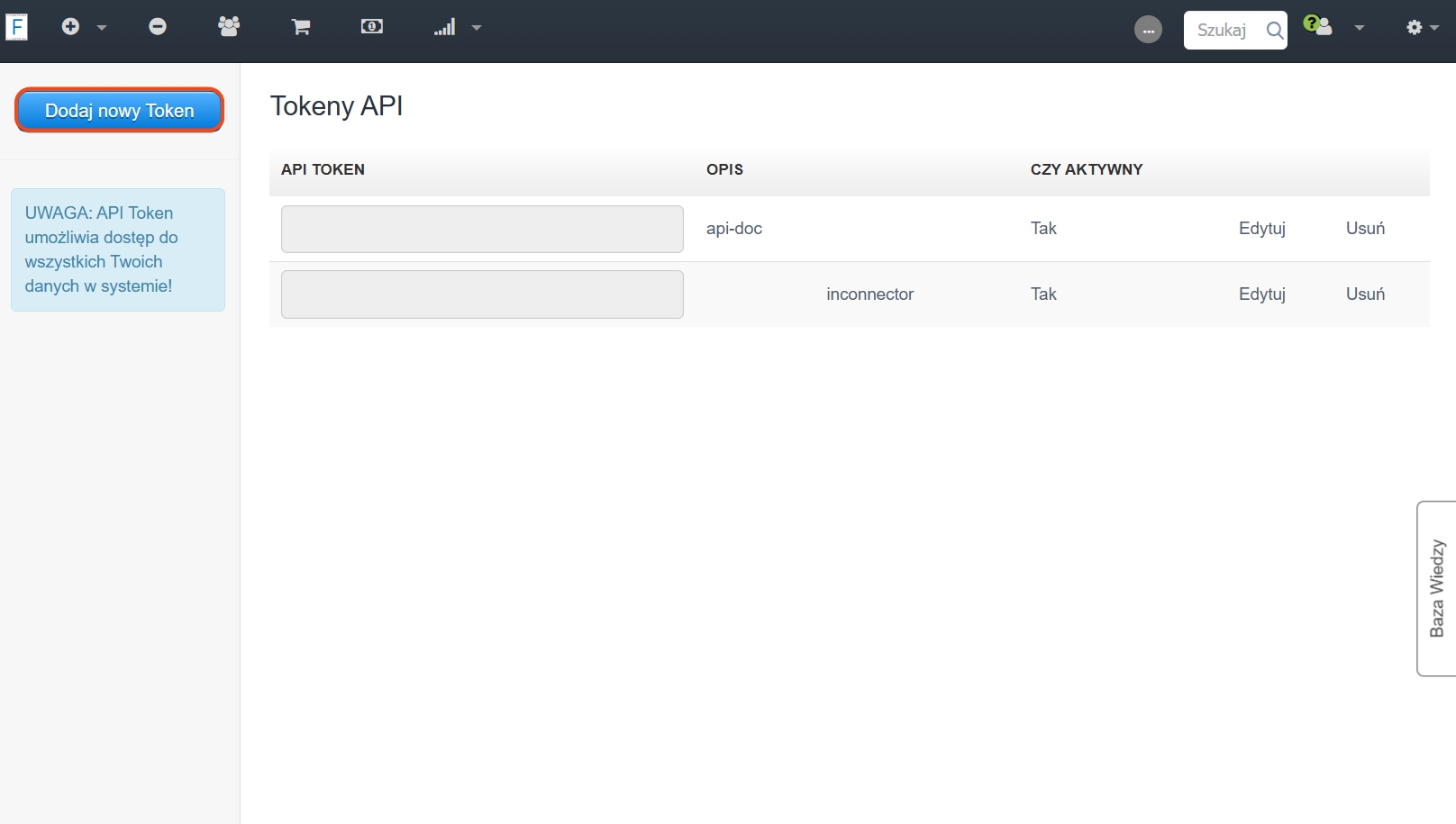Click Dodaj nowy Token button

pos(120,111)
